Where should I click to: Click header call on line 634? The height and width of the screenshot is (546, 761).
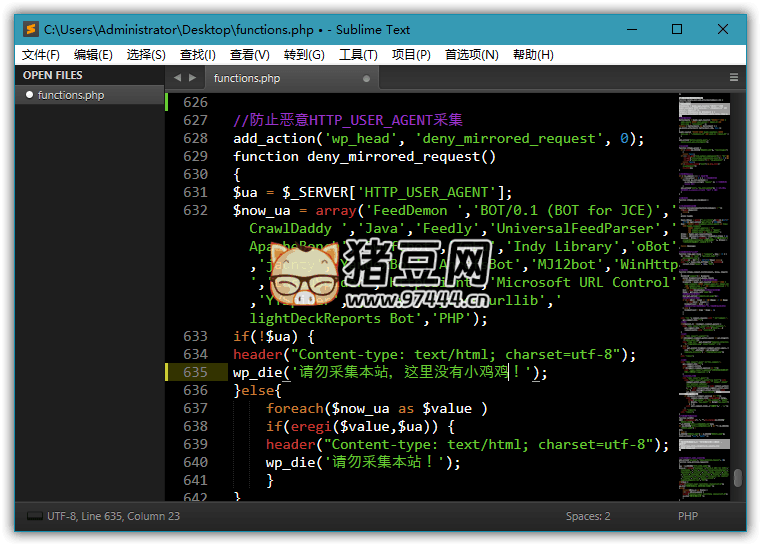tap(434, 355)
